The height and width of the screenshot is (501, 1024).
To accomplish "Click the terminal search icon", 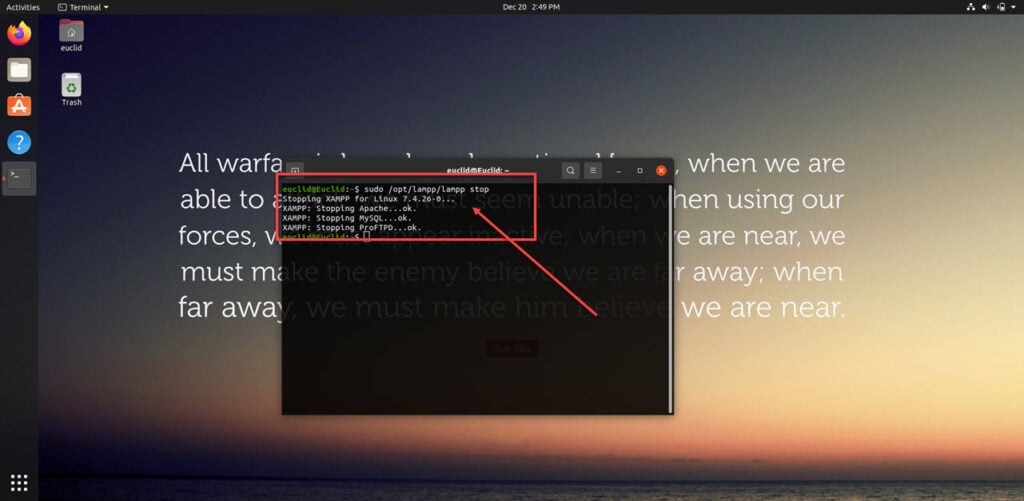I will point(570,170).
